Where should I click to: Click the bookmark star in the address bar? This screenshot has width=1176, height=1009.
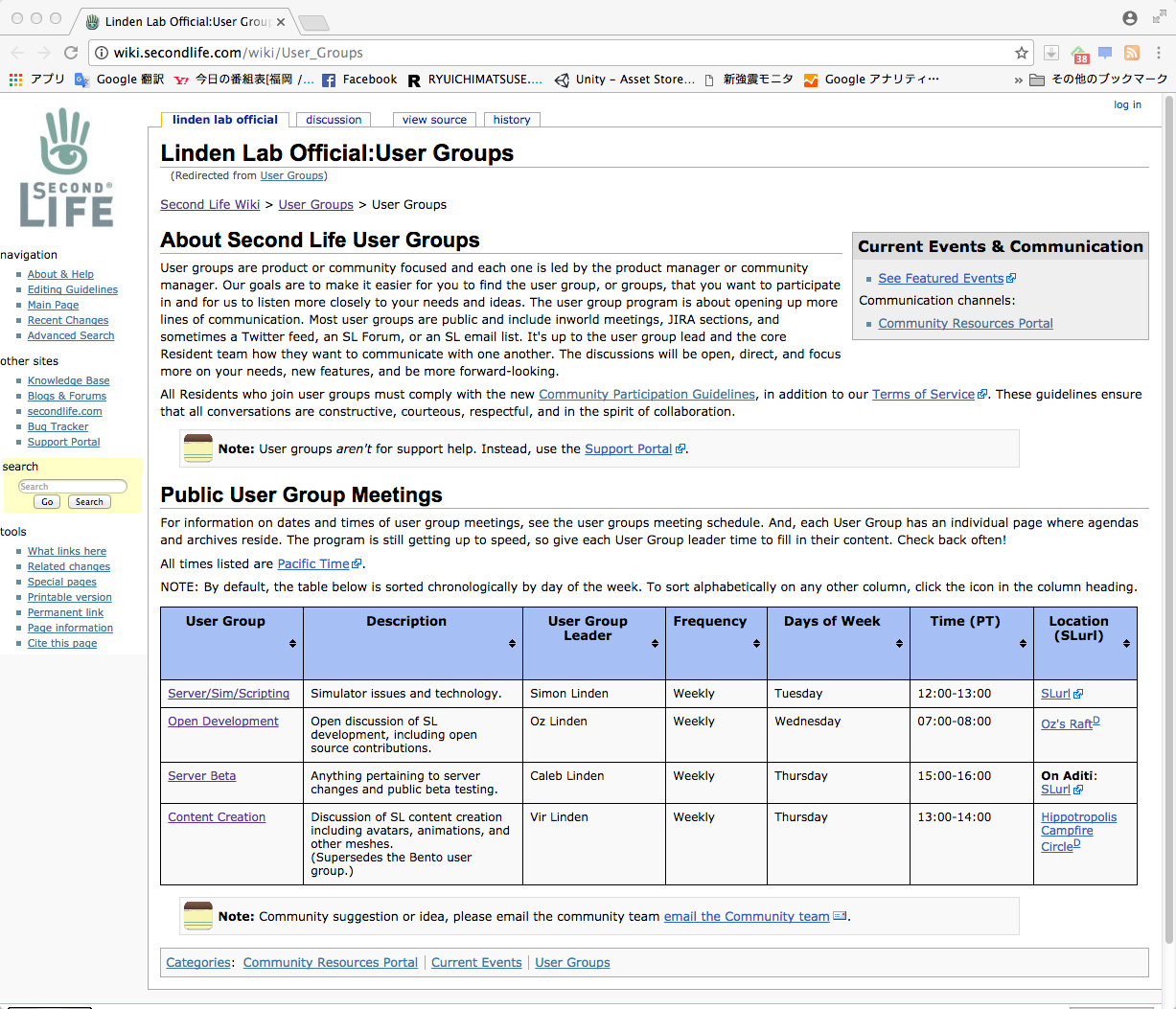pyautogui.click(x=1022, y=53)
